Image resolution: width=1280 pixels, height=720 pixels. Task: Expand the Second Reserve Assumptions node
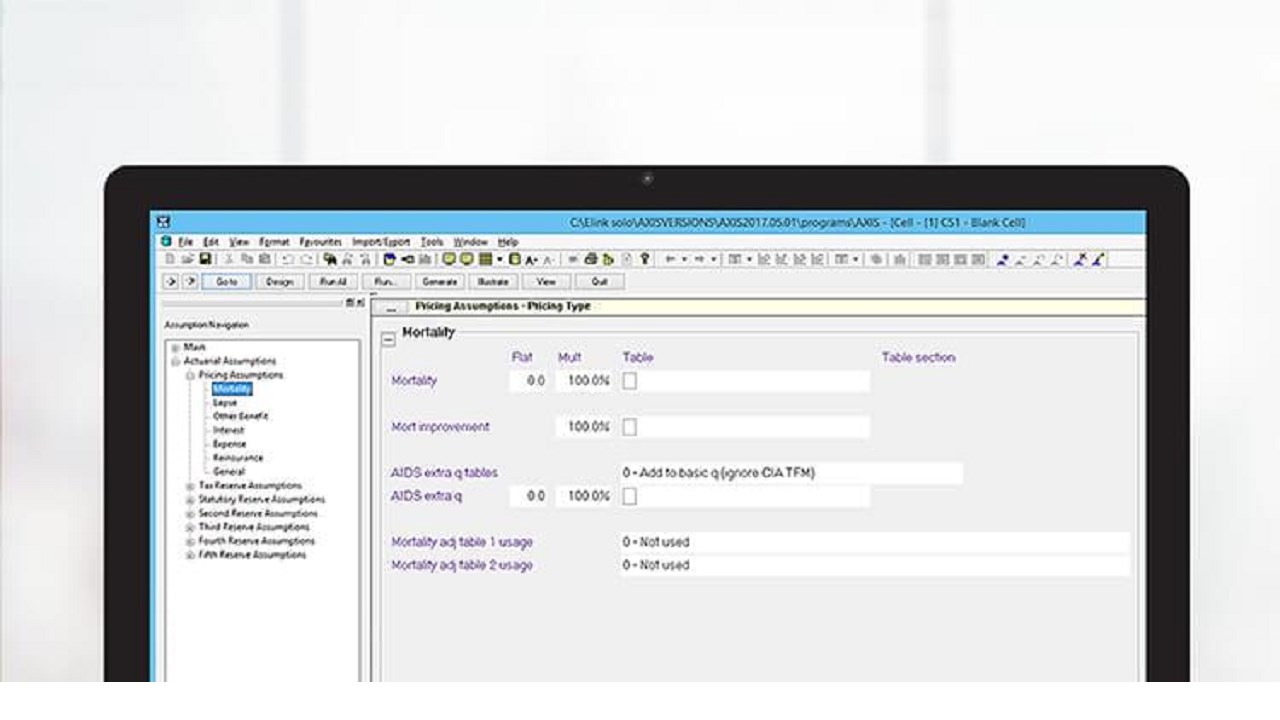pyautogui.click(x=190, y=514)
